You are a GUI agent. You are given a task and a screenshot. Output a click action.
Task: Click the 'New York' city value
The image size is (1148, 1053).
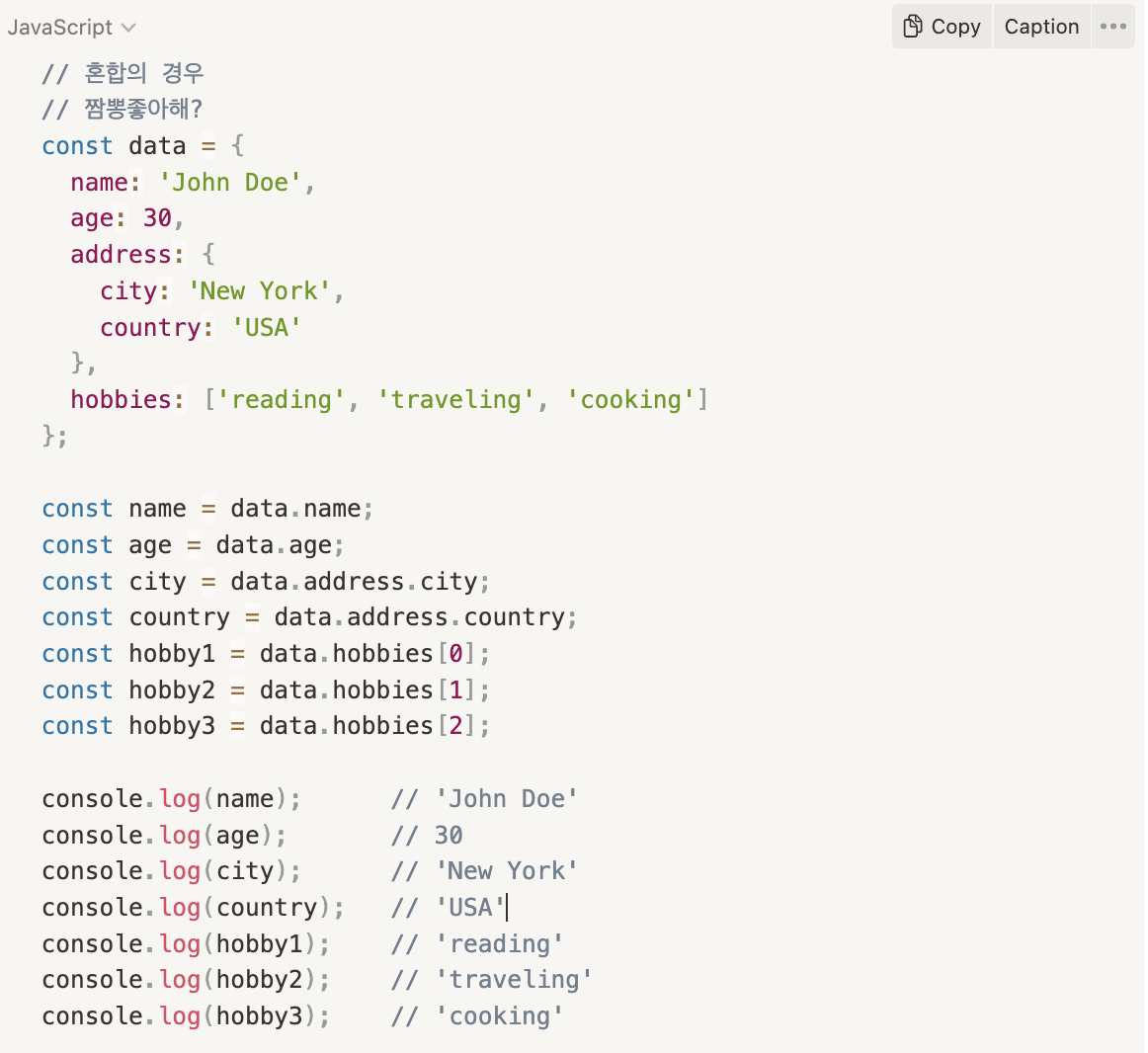tap(259, 291)
